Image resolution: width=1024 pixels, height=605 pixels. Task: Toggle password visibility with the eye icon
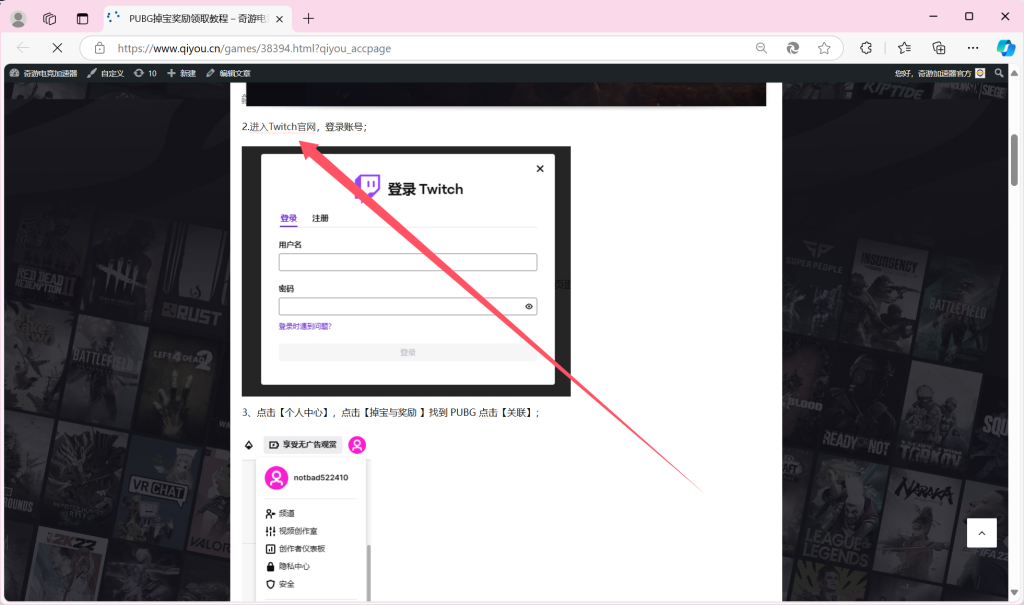click(x=529, y=307)
